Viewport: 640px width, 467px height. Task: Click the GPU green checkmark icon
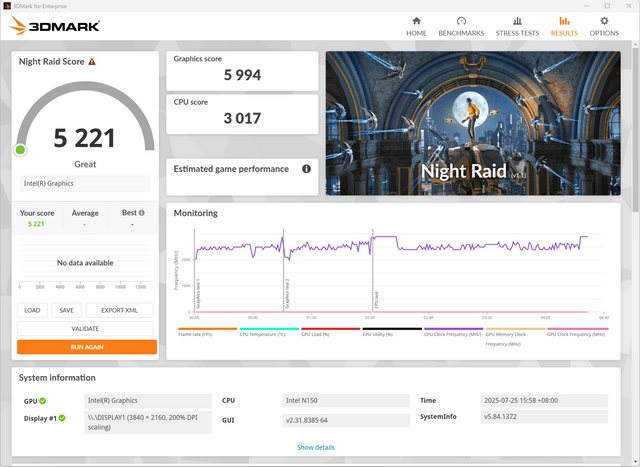click(42, 401)
